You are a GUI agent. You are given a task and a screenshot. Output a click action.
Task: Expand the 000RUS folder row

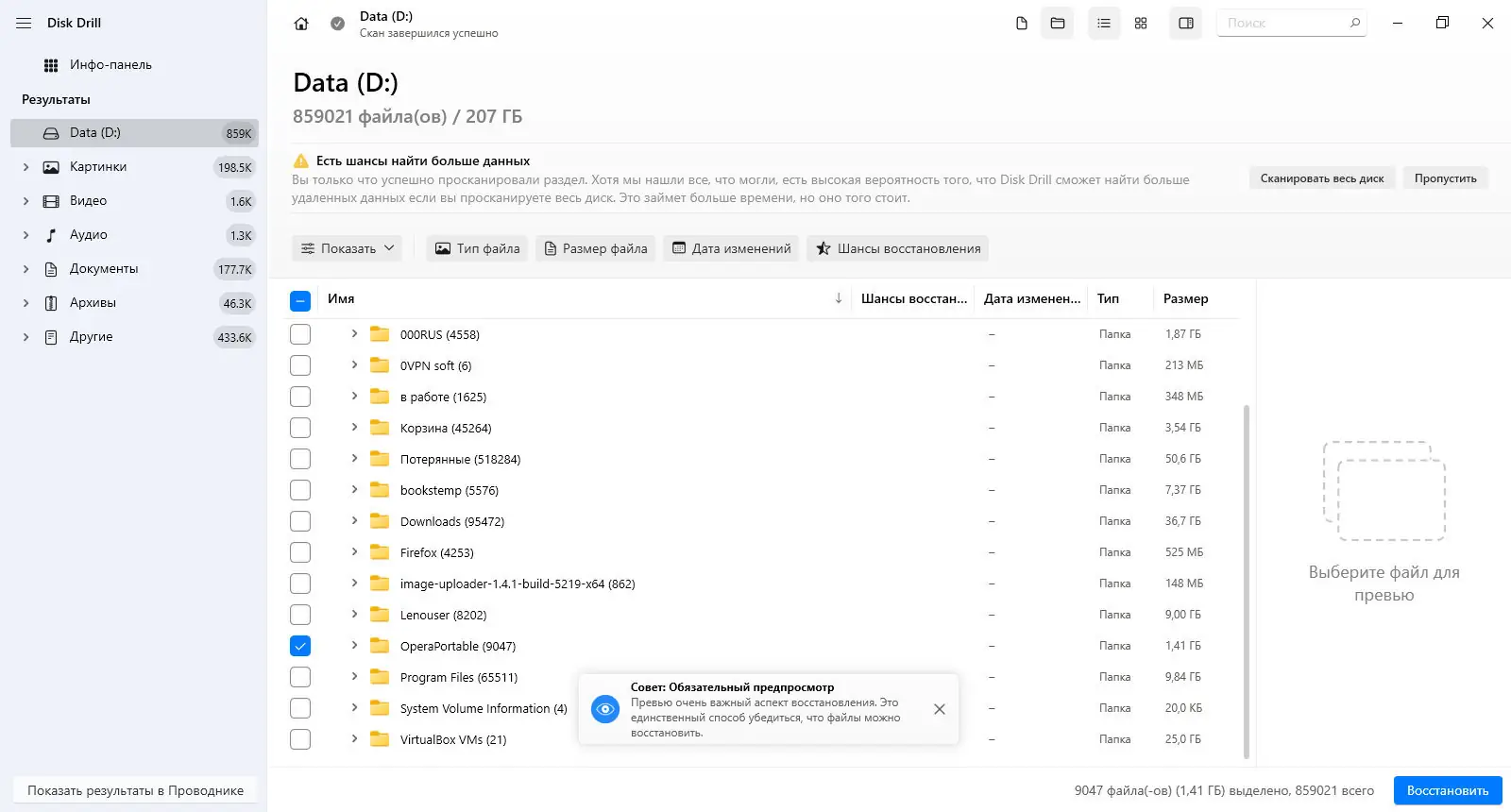click(354, 333)
